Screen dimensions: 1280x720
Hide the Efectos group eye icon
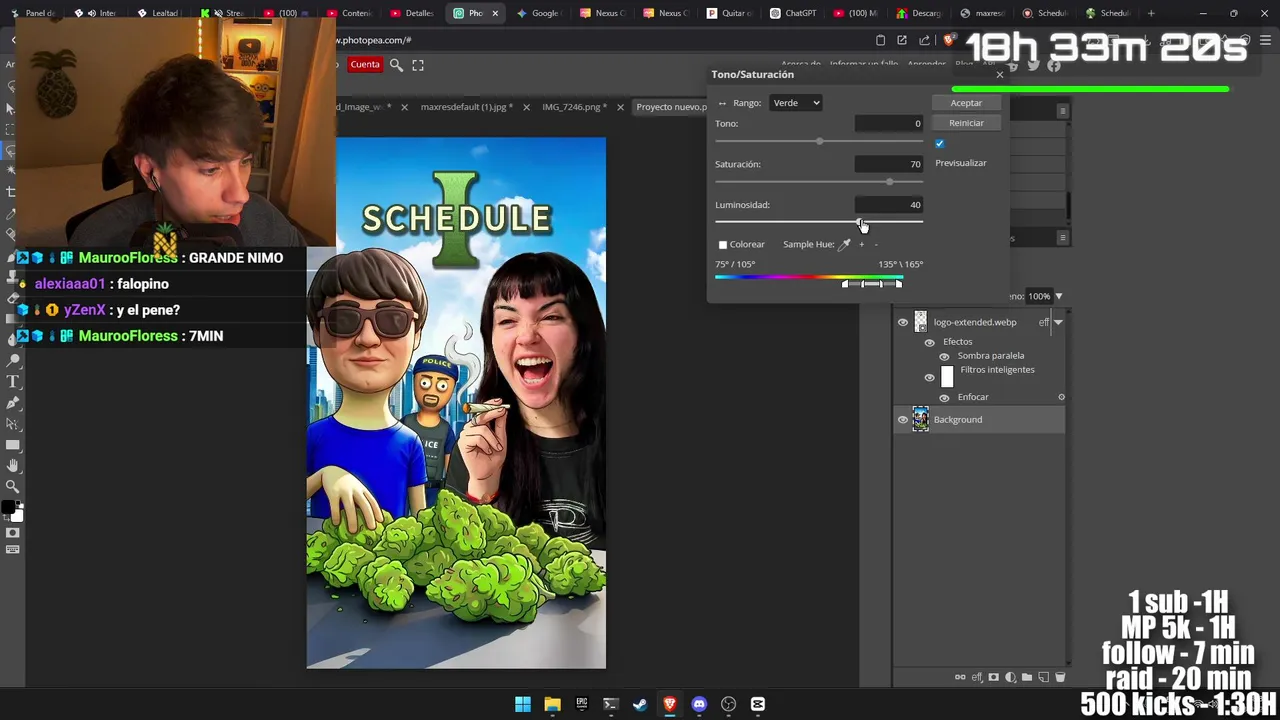929,342
